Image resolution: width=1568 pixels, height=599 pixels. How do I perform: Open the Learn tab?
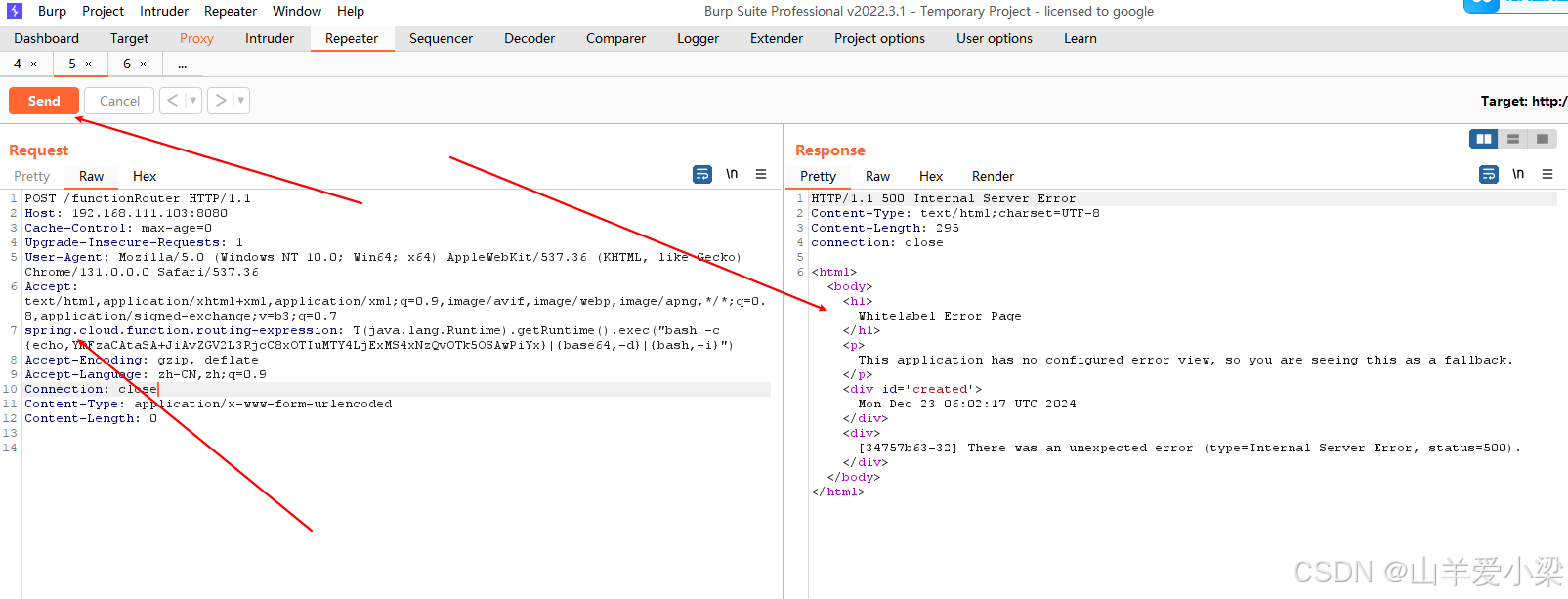(x=1081, y=38)
